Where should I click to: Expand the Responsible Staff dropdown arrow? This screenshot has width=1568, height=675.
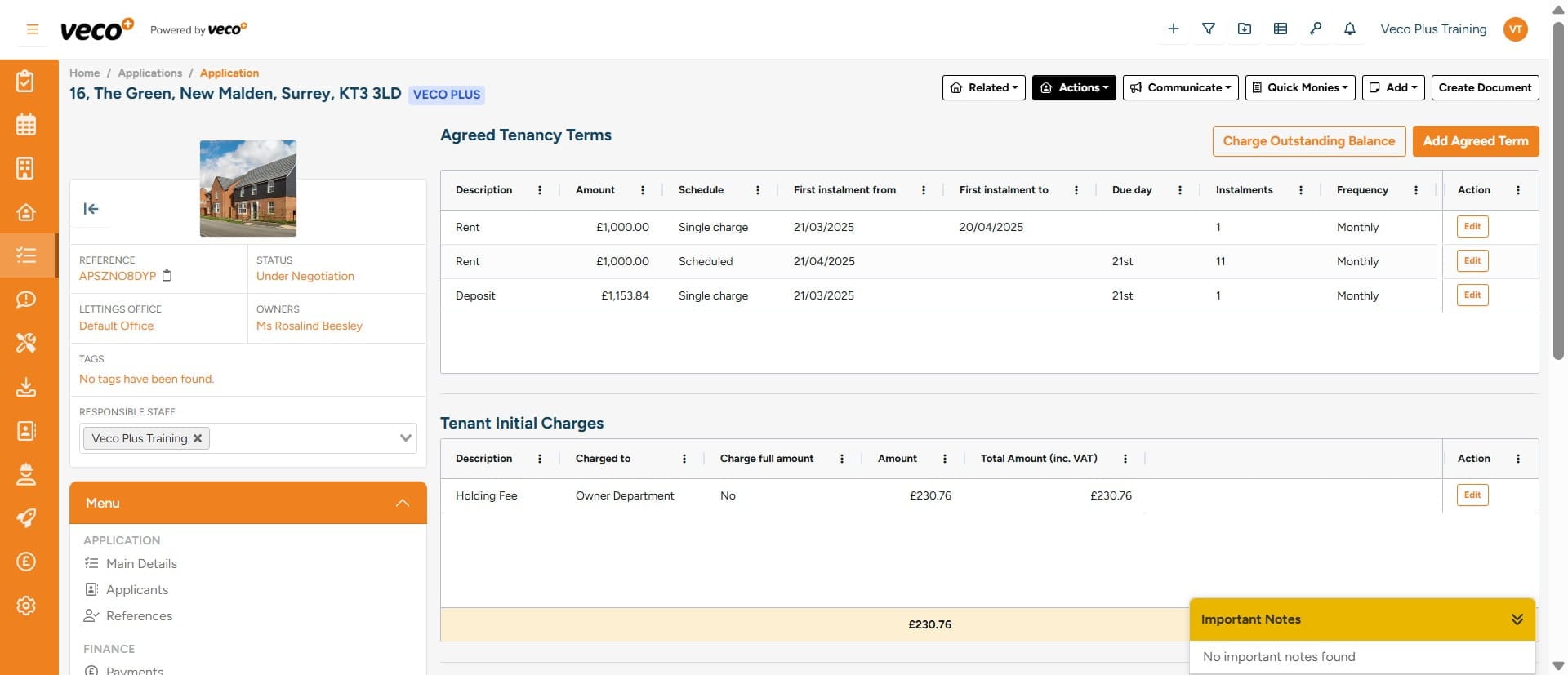tap(405, 438)
